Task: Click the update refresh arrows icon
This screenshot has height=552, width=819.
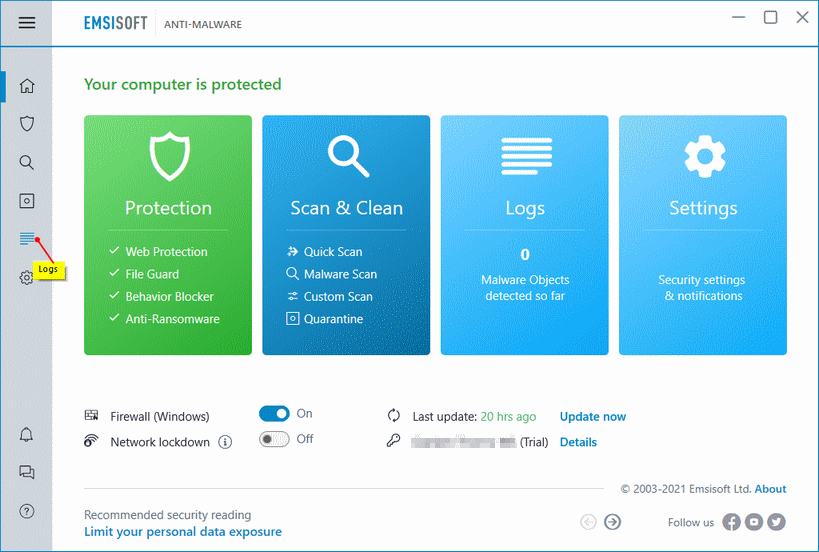Action: point(394,416)
